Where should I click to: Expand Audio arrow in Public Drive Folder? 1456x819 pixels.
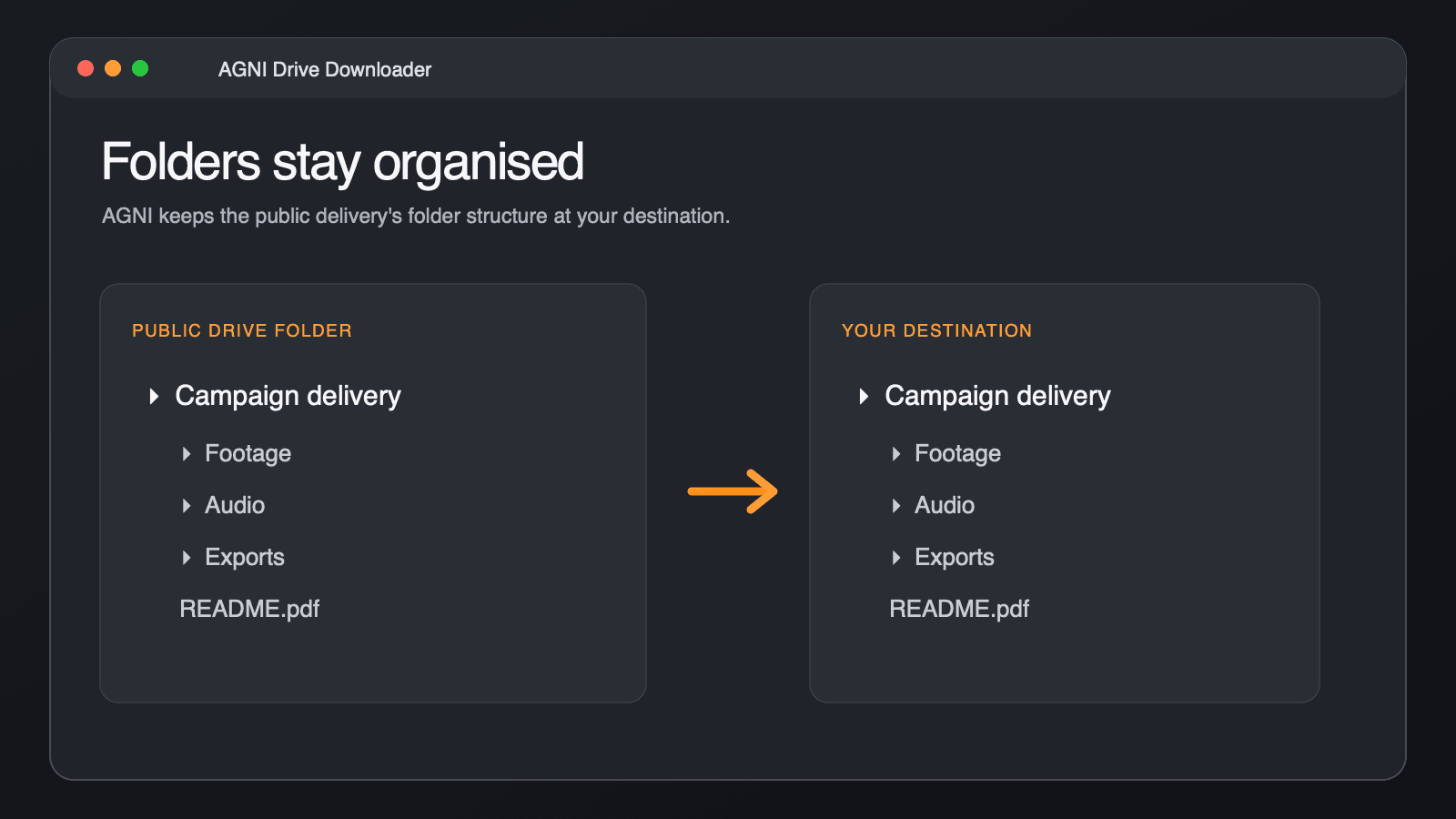[x=187, y=505]
